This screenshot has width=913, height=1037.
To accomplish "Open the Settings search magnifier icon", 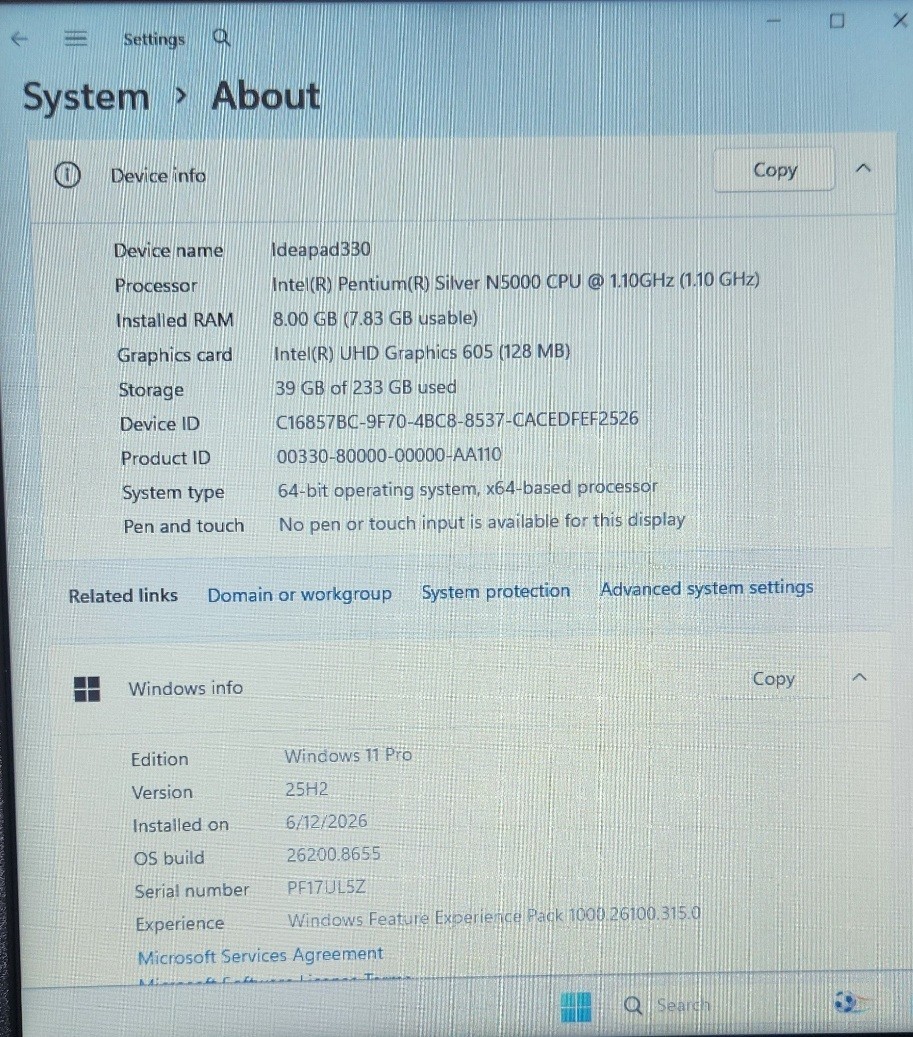I will pos(221,38).
